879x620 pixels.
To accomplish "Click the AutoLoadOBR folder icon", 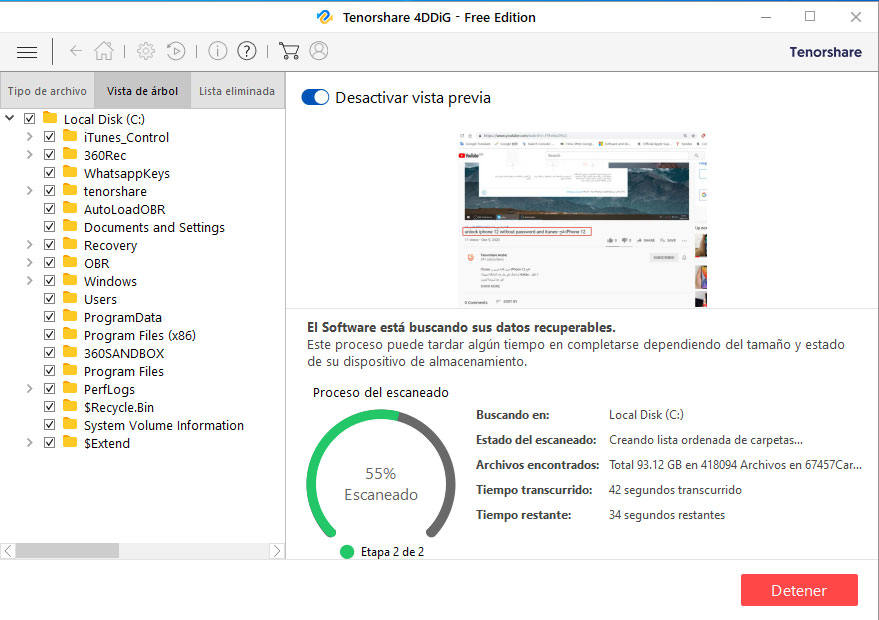I will pos(70,208).
